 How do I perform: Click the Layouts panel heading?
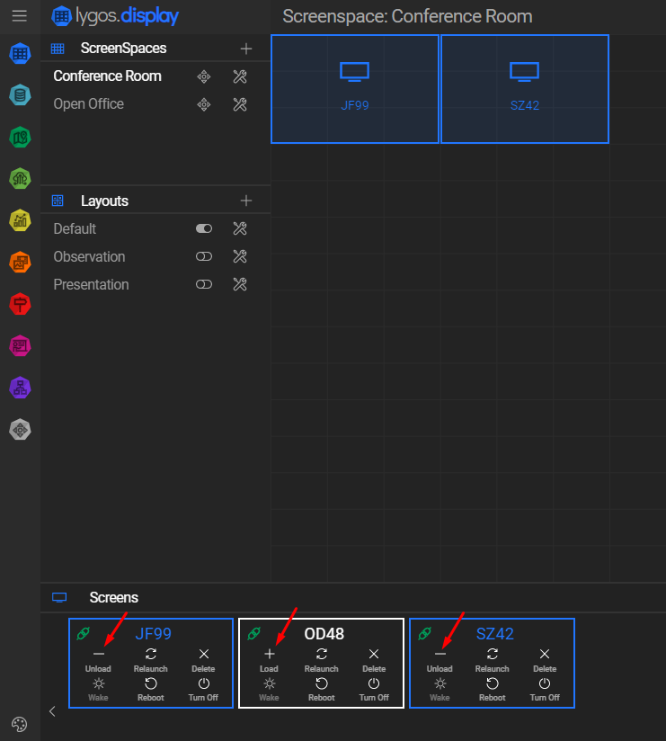pos(104,201)
